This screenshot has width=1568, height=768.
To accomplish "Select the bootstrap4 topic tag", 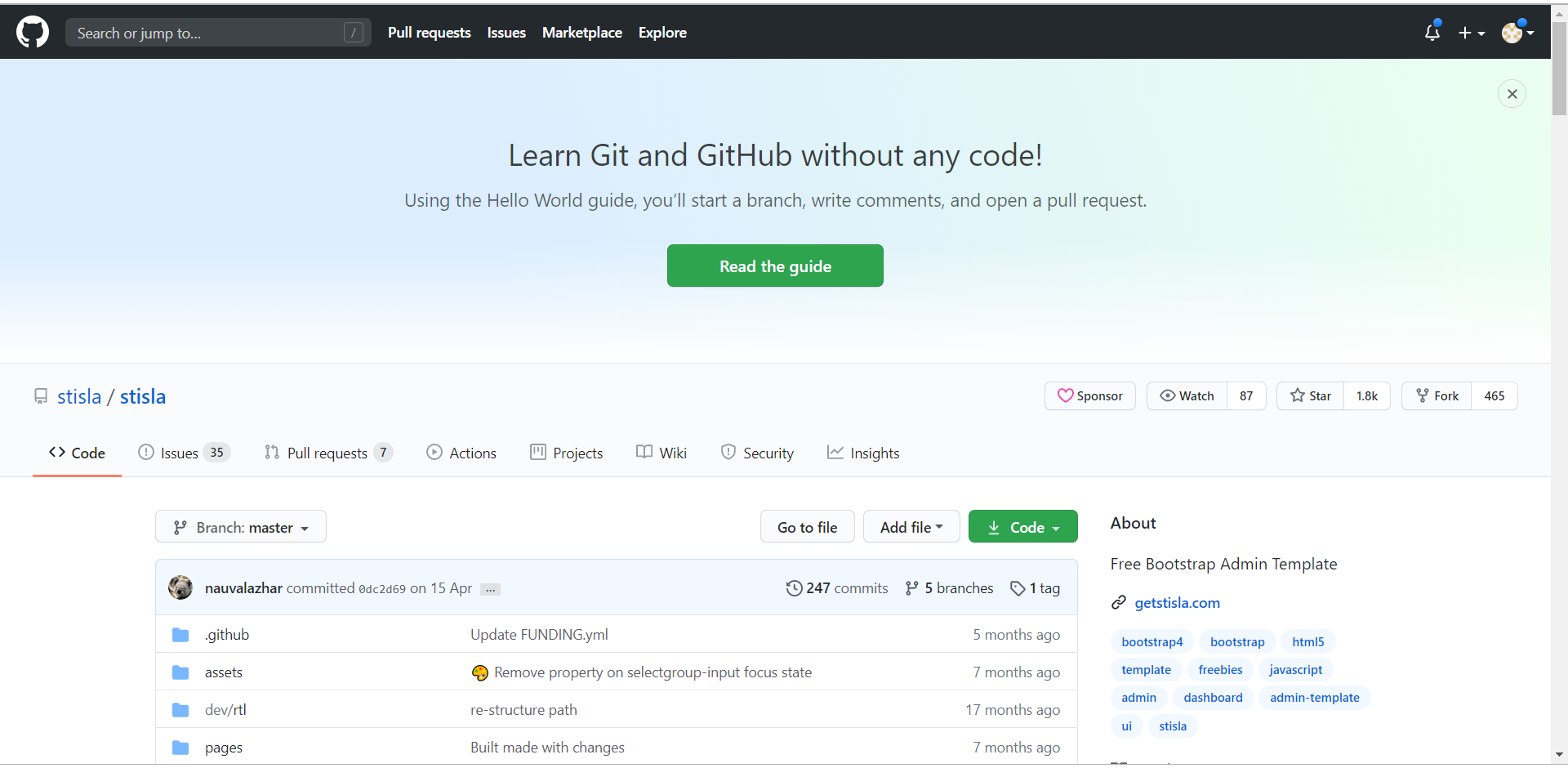I will point(1151,642).
